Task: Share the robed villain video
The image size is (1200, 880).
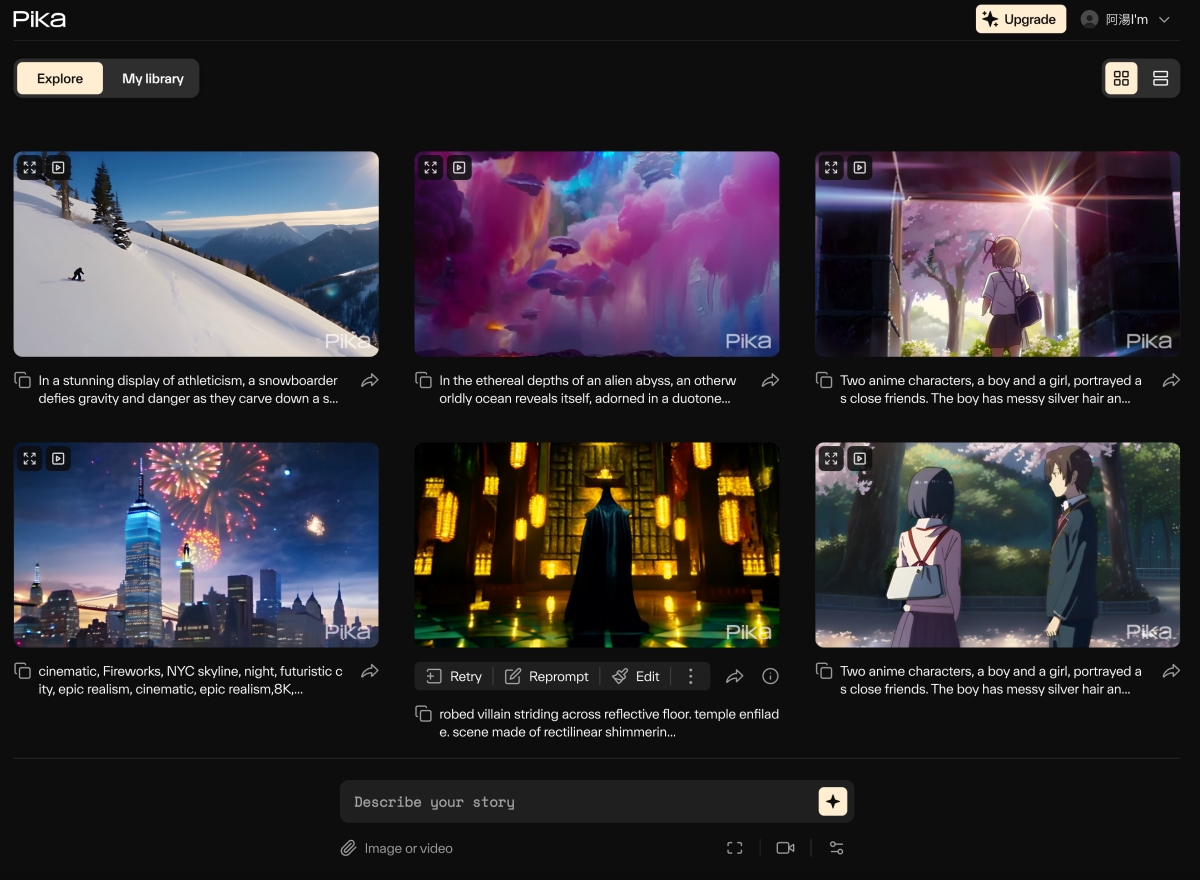Action: 735,676
